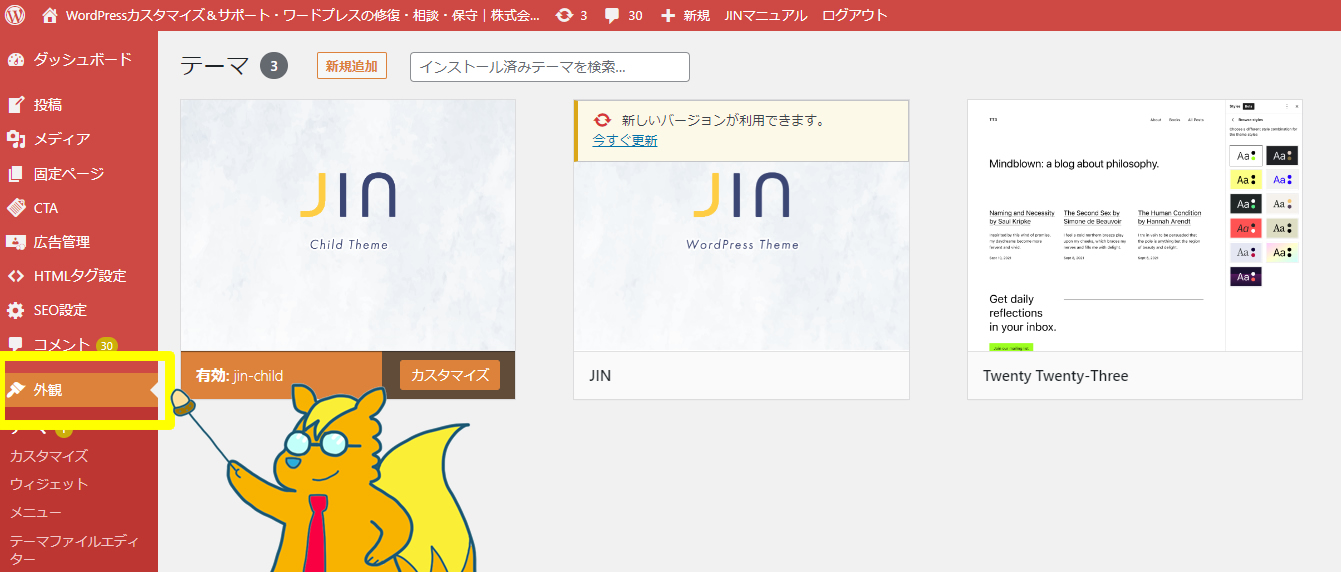Click the ダッシュボード dashboard icon

point(15,59)
